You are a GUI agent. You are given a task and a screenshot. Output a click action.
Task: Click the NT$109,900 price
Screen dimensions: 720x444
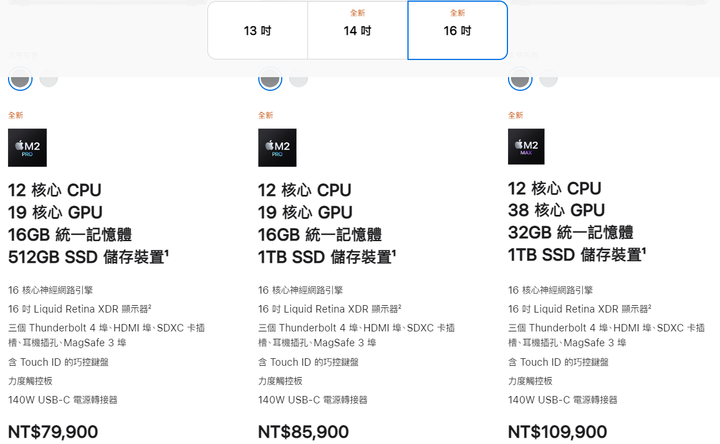coord(557,432)
